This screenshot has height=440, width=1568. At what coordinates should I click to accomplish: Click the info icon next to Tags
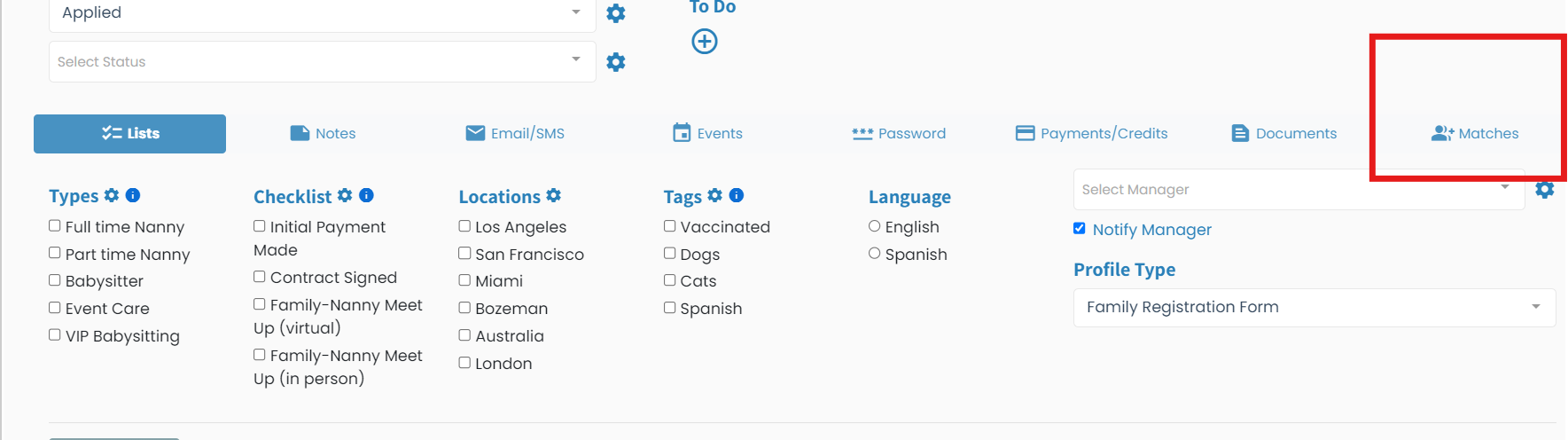point(736,195)
